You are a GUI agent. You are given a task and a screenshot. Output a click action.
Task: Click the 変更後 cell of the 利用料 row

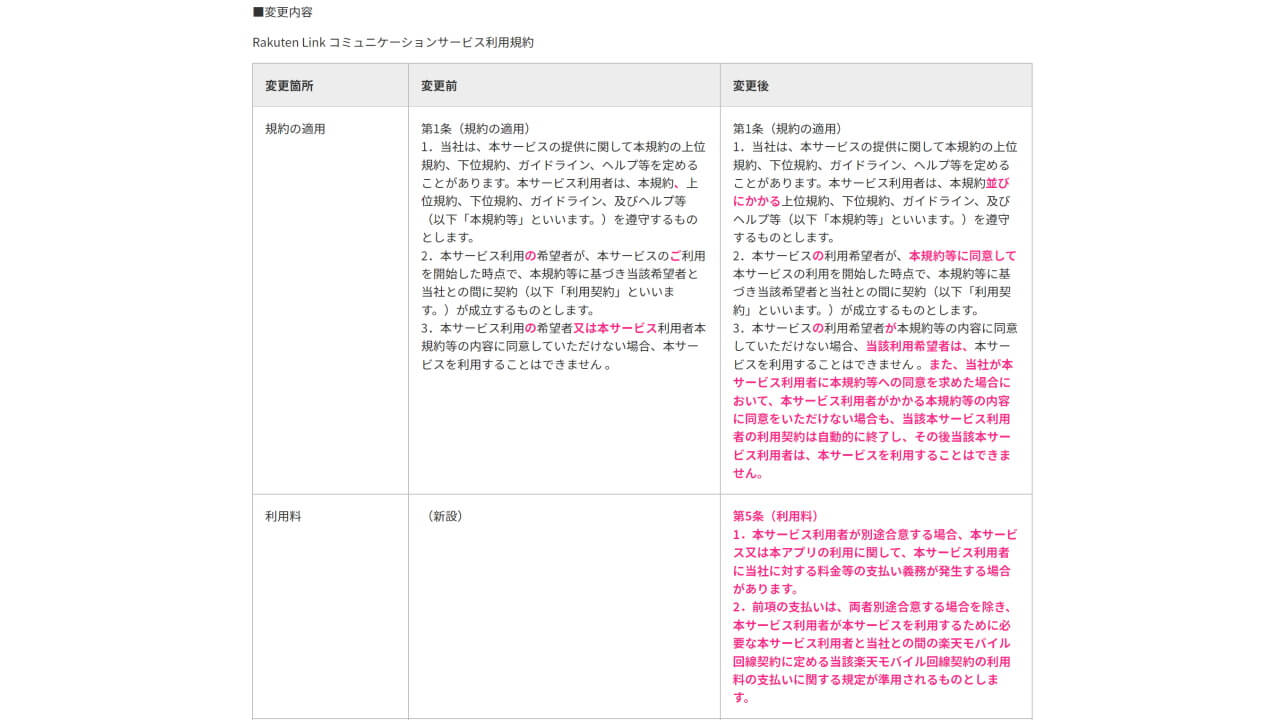[876, 605]
